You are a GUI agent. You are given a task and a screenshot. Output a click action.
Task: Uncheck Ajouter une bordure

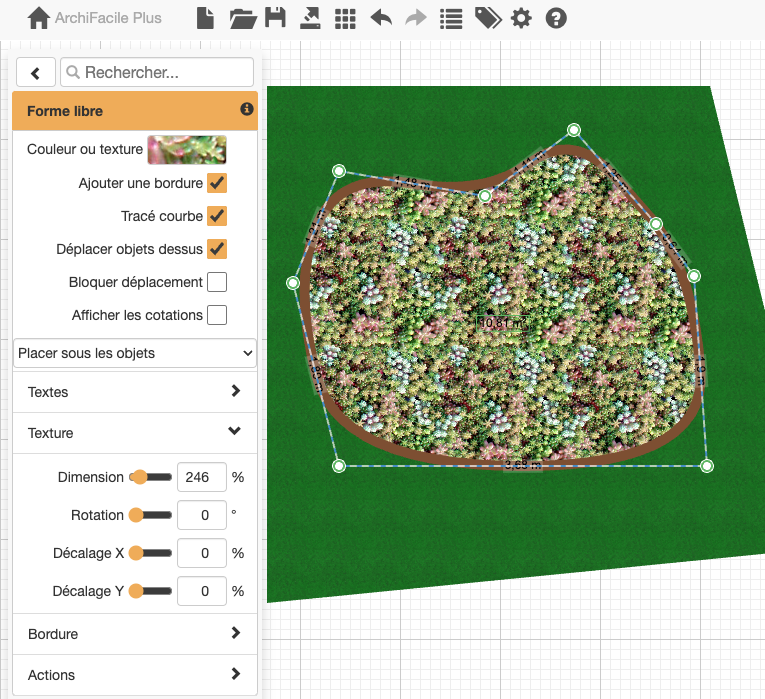pyautogui.click(x=216, y=183)
